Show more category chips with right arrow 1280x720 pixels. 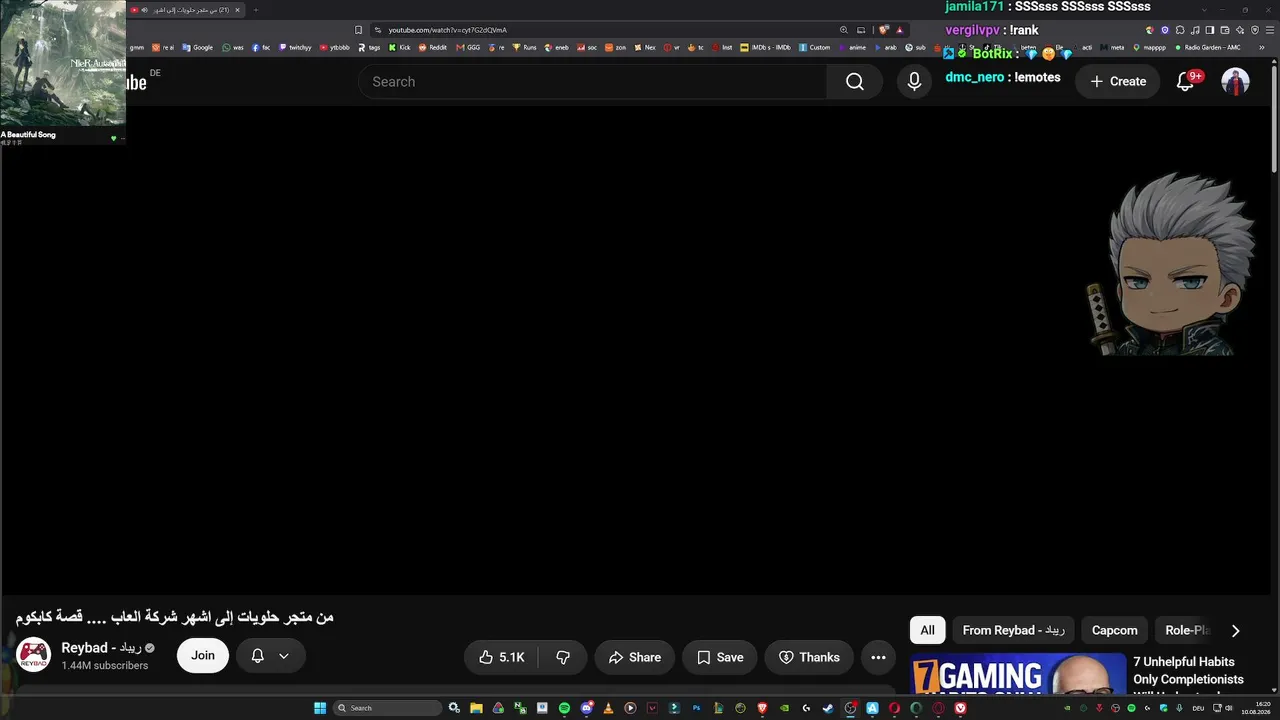tap(1235, 631)
